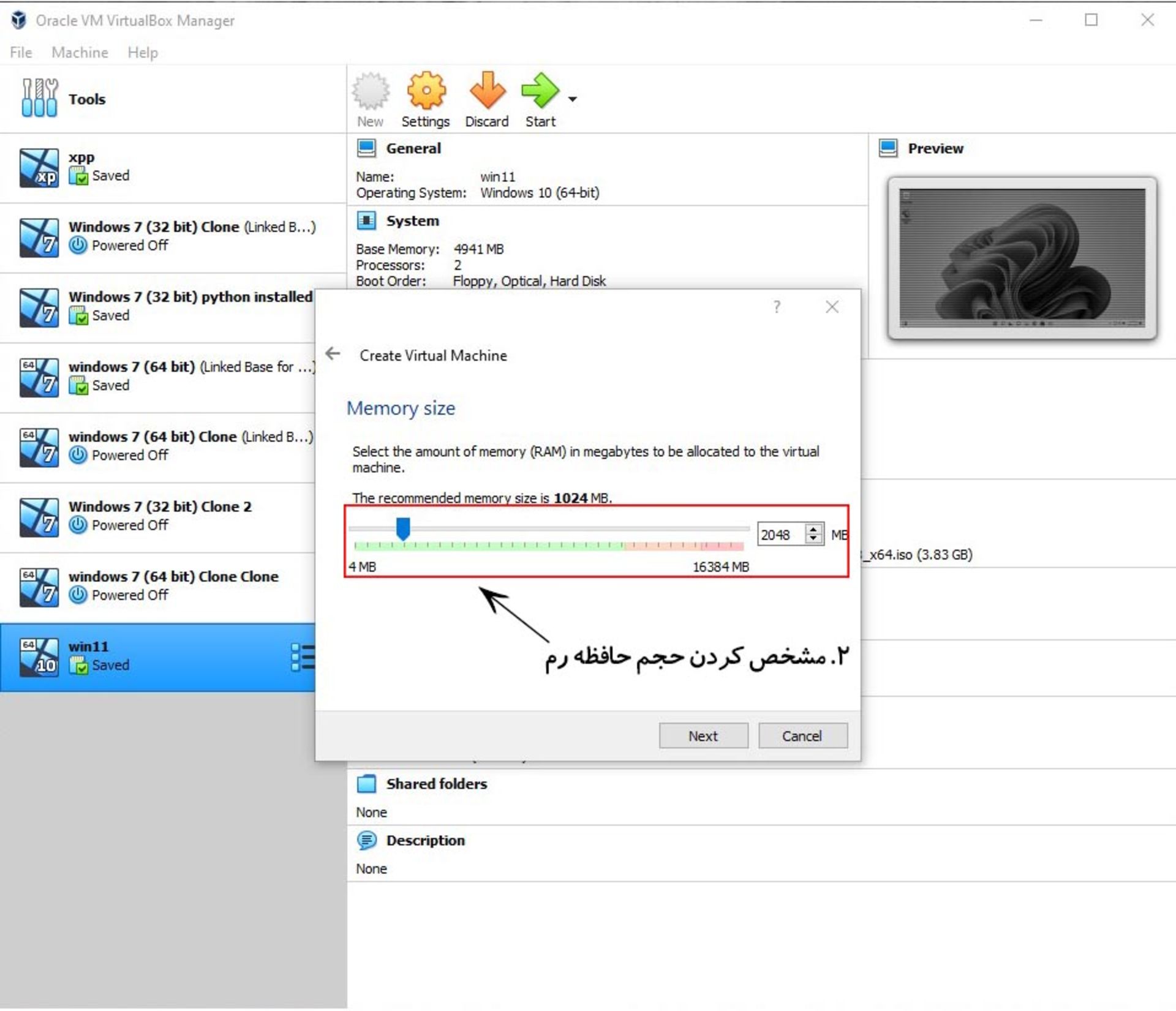Viewport: 1176px width, 1011px height.
Task: Select windows 7 (64 bit) Clone Clone
Action: pos(158,587)
